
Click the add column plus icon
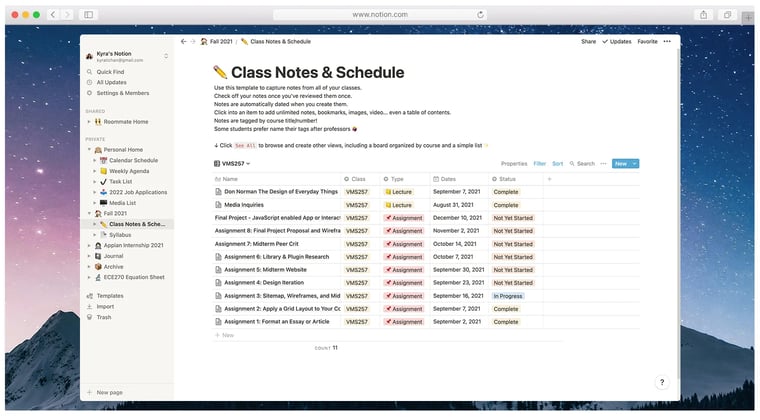(x=548, y=178)
